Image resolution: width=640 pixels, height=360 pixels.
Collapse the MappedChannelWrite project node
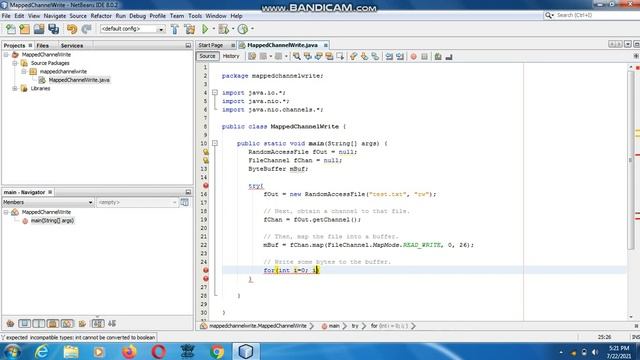[x=6, y=55]
